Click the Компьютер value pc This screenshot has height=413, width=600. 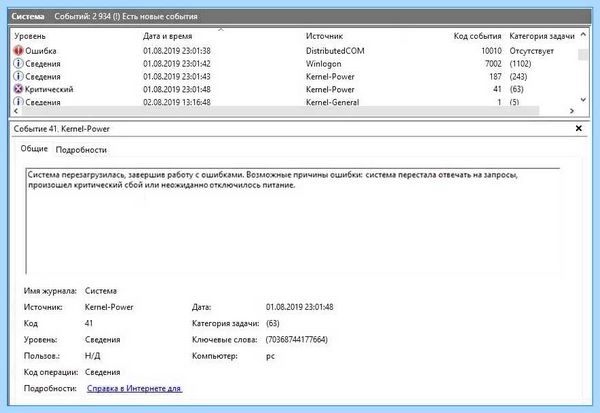270,356
